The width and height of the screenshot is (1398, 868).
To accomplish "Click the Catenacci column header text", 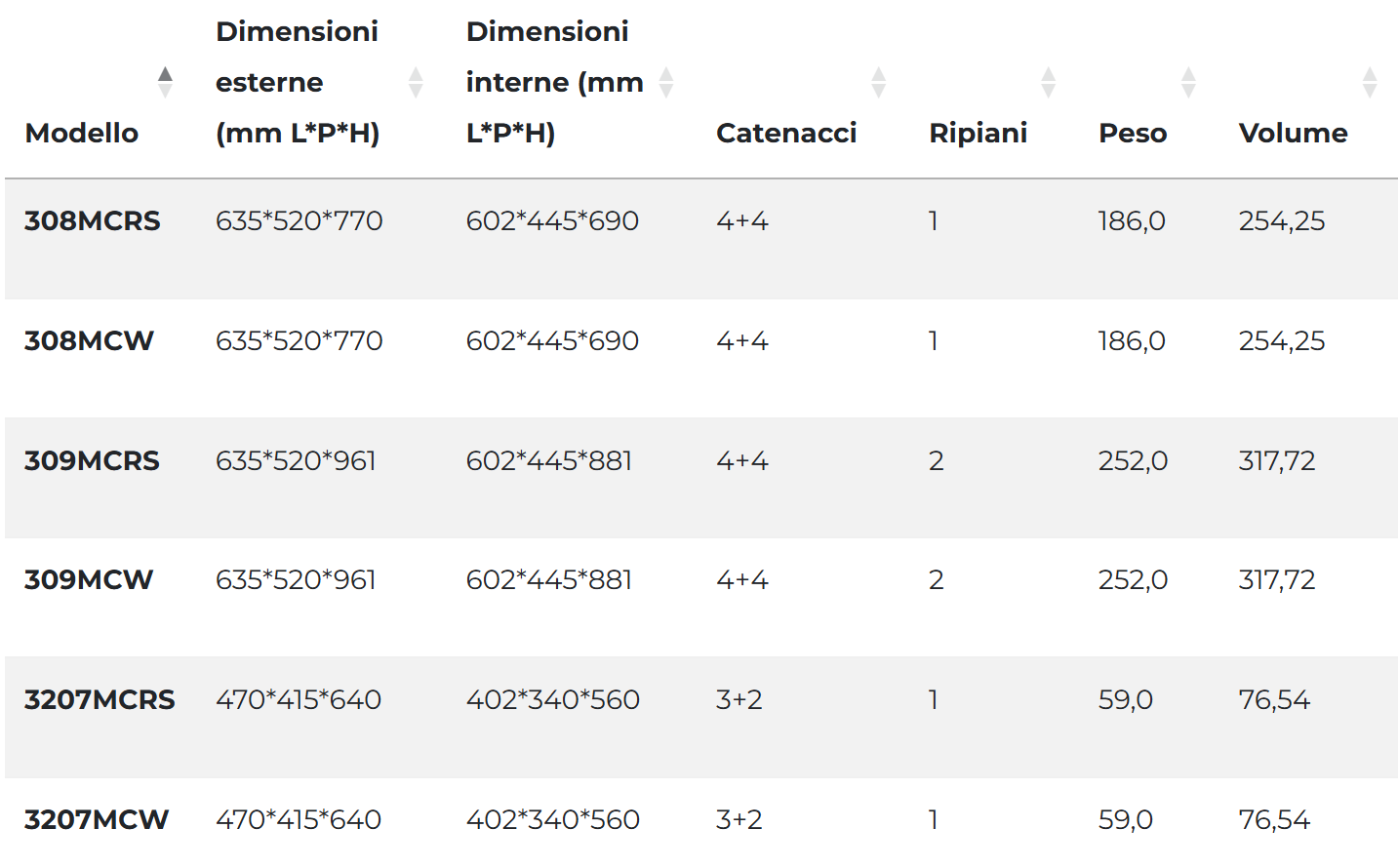I will click(786, 133).
